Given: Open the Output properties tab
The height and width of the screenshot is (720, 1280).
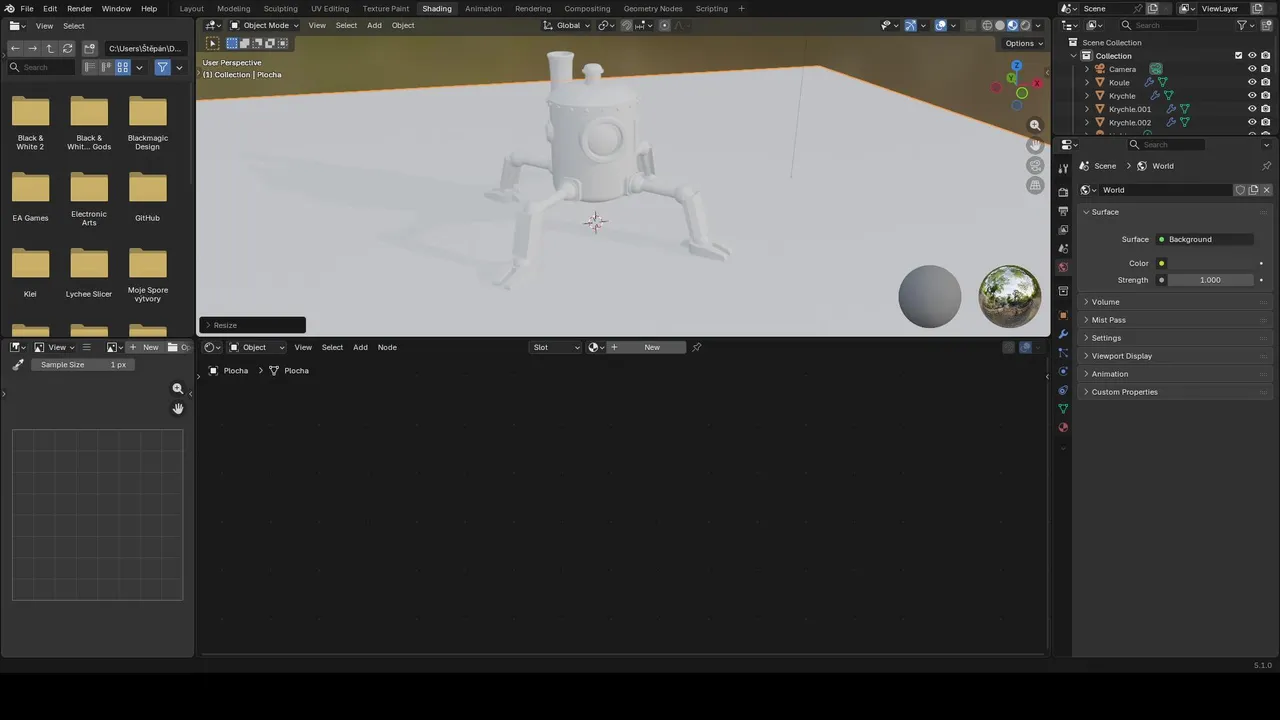Looking at the screenshot, I should 1063,211.
